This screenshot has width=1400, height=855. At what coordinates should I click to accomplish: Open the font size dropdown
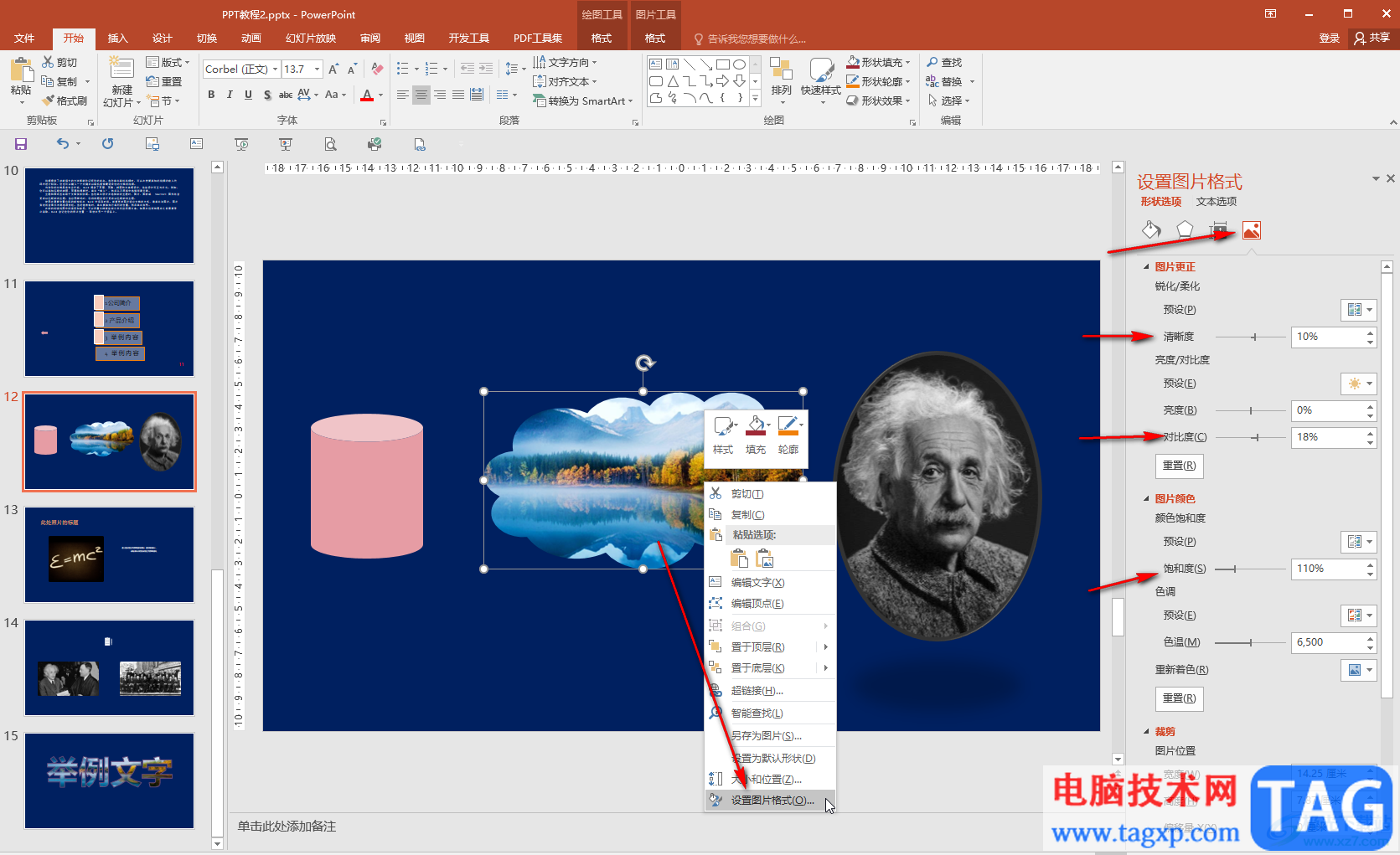318,69
